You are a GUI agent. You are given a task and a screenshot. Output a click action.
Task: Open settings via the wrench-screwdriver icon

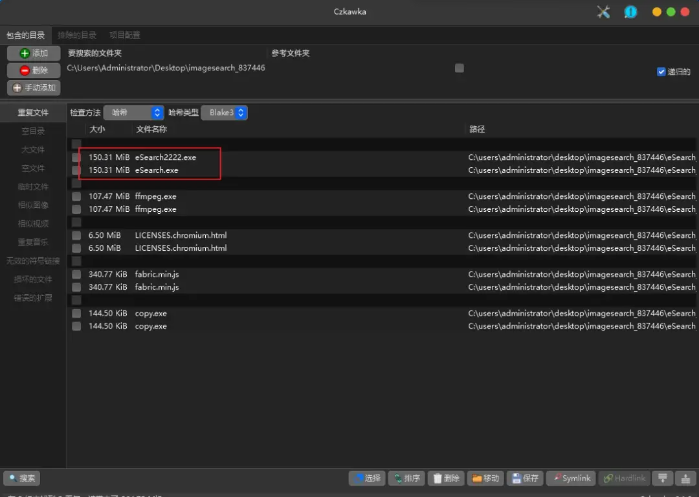(603, 12)
